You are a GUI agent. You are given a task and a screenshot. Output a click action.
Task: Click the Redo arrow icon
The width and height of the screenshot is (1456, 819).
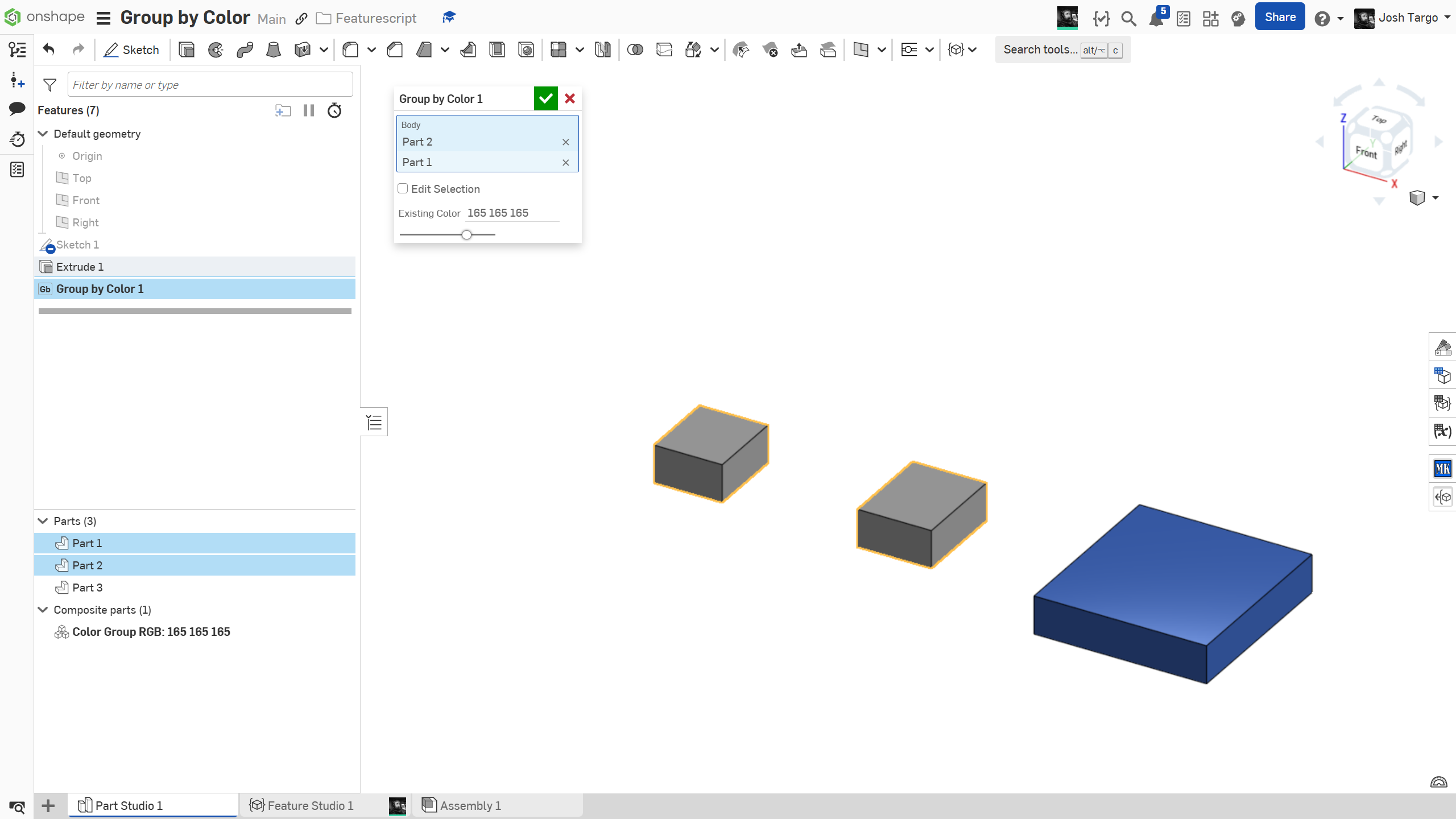(x=78, y=50)
